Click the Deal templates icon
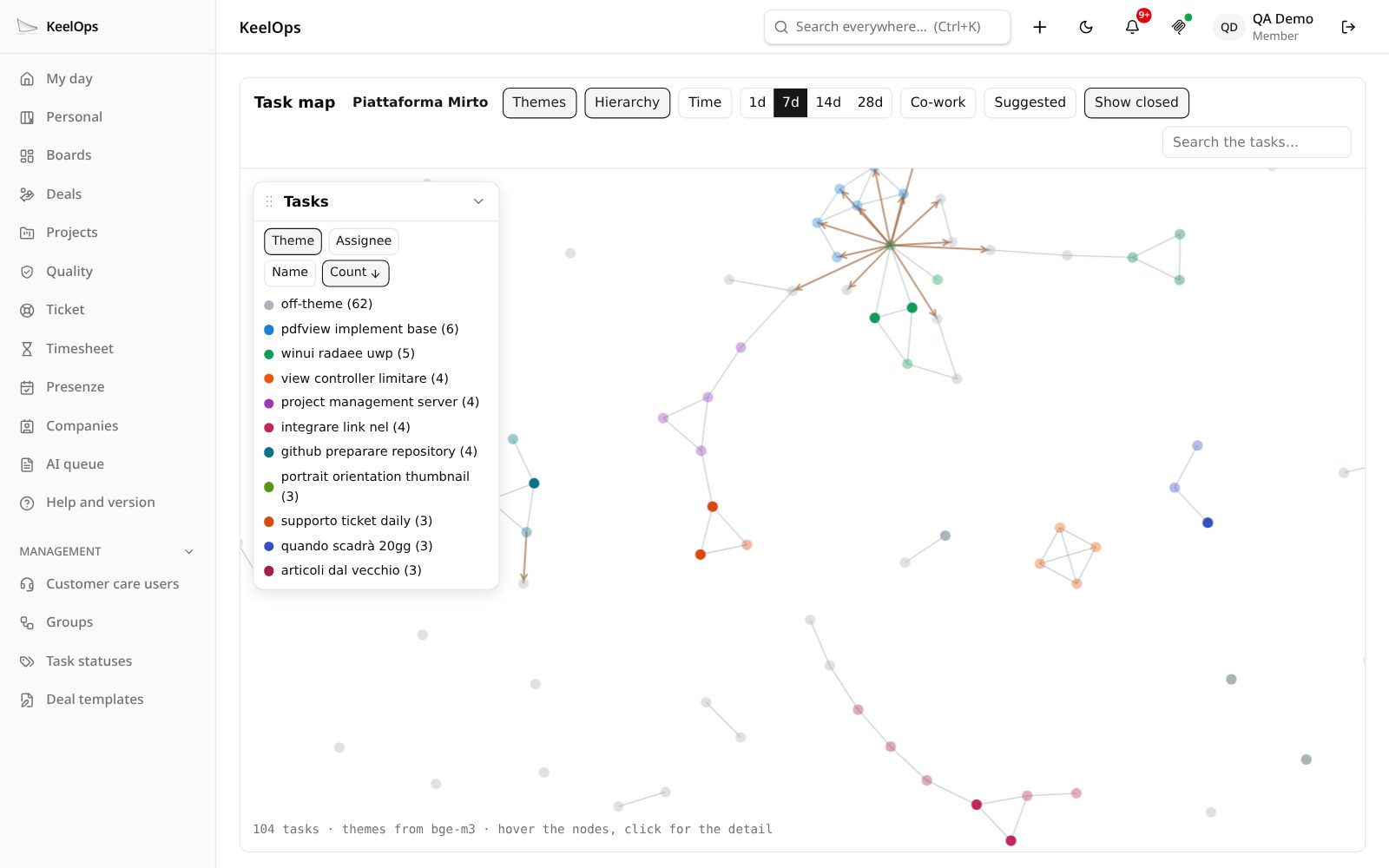Viewport: 1389px width, 868px height. [x=27, y=700]
